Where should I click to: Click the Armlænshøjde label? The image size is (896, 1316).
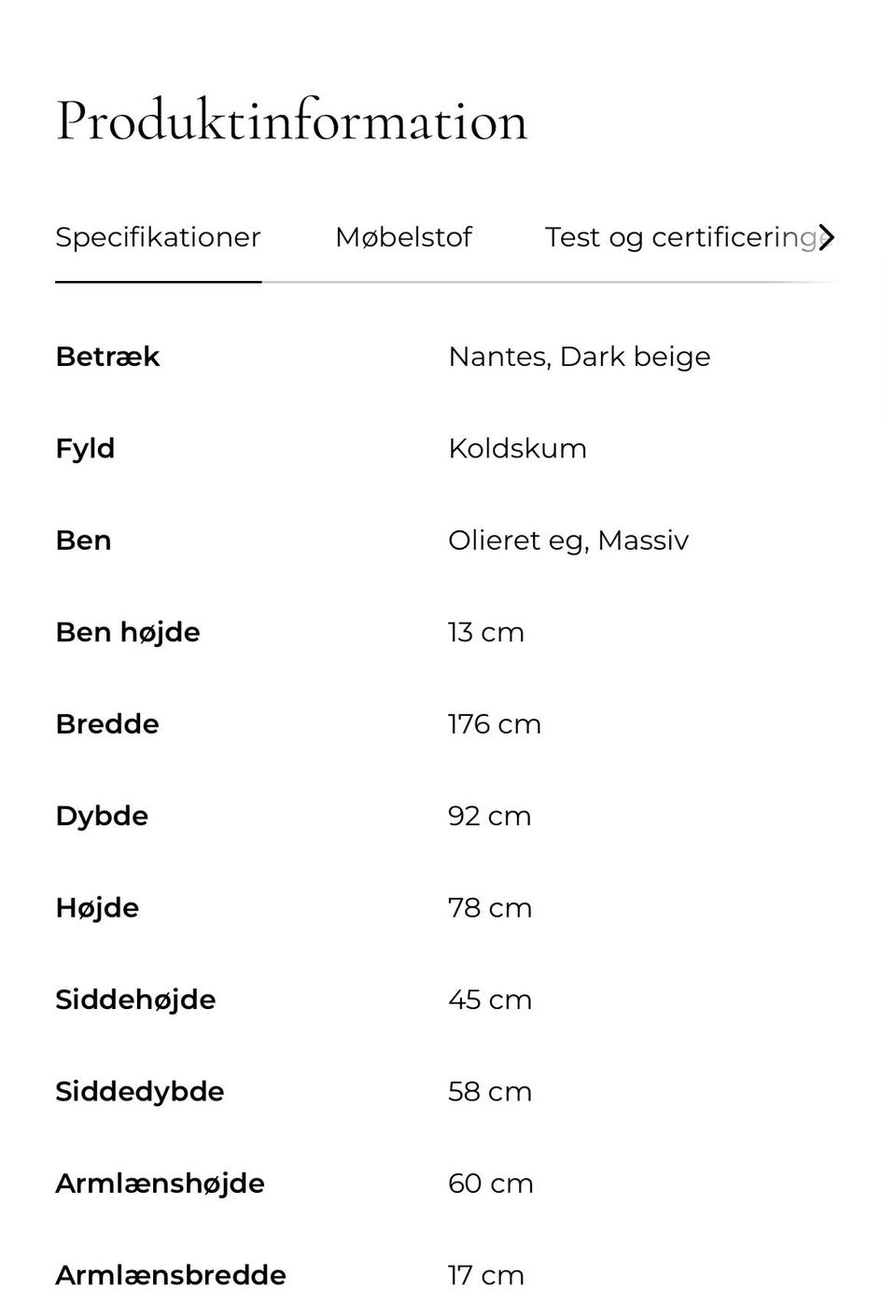[160, 1183]
